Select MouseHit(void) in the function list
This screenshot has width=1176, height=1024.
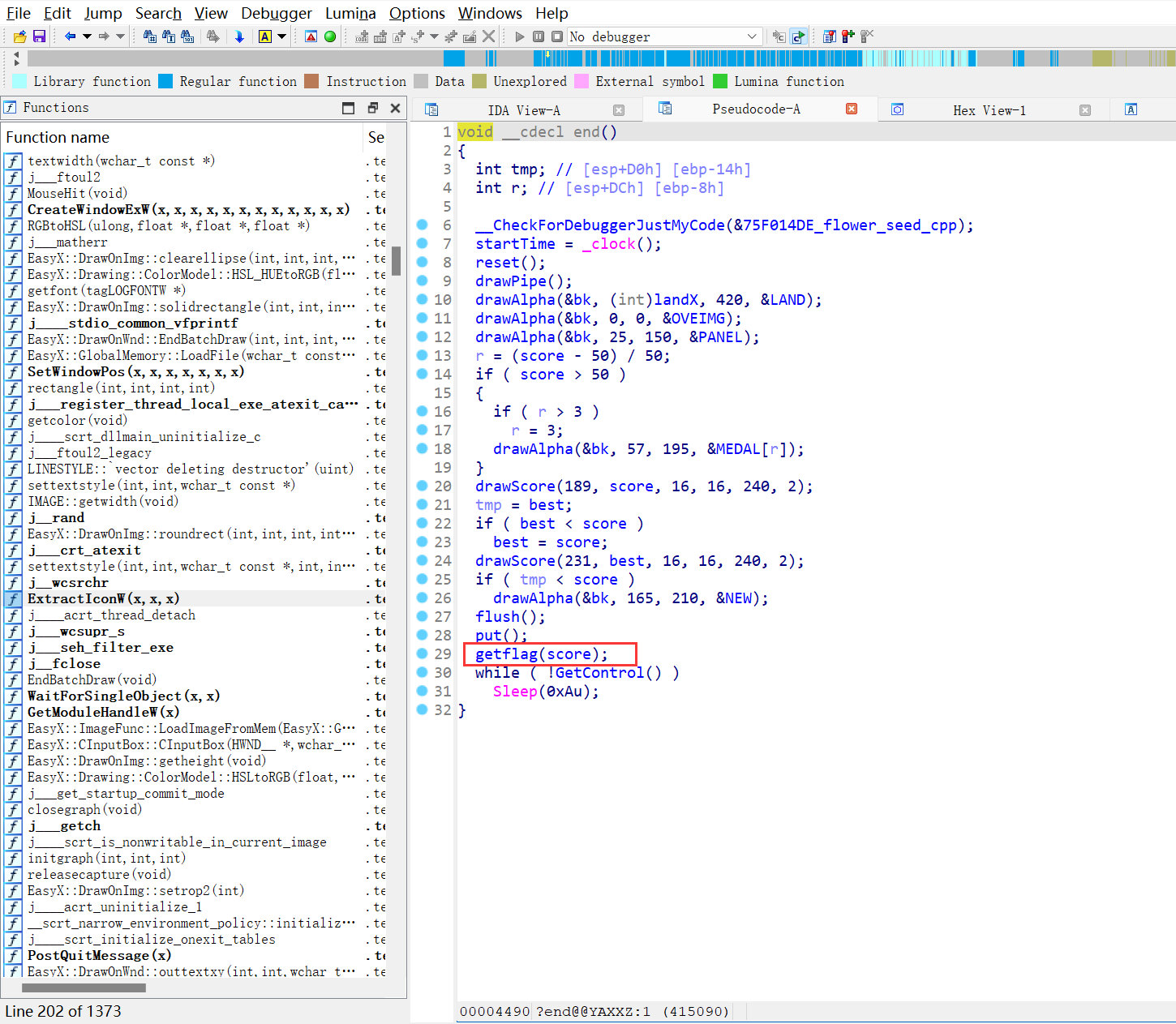[x=77, y=193]
